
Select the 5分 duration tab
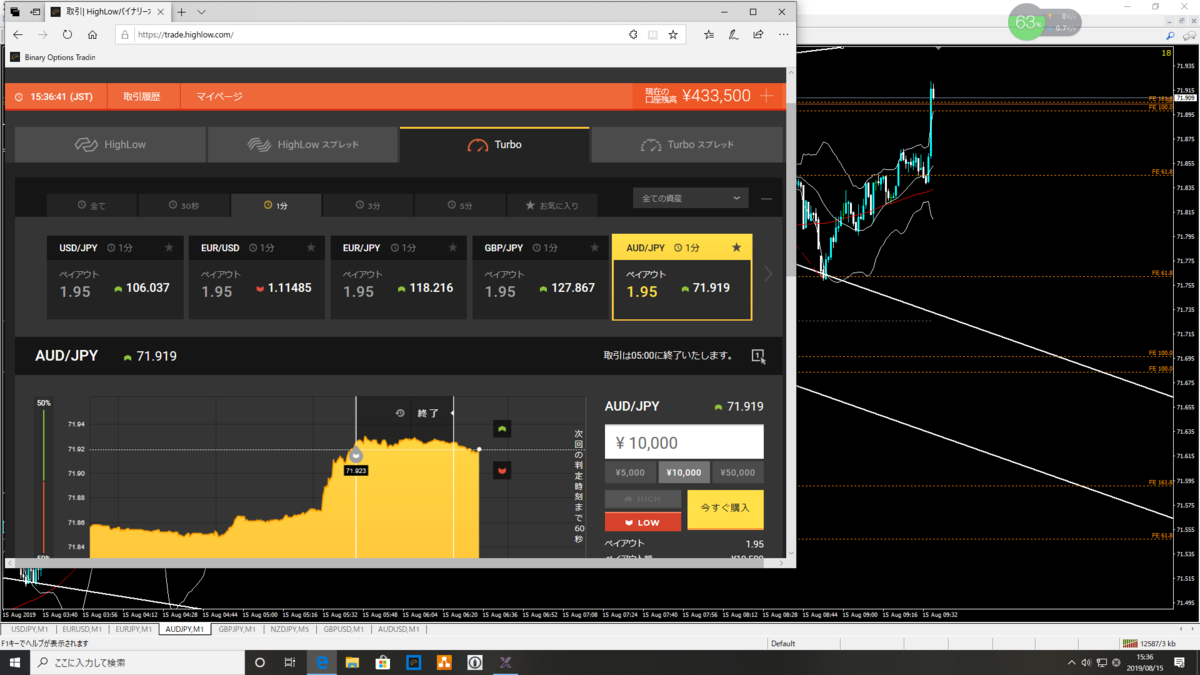pos(459,205)
